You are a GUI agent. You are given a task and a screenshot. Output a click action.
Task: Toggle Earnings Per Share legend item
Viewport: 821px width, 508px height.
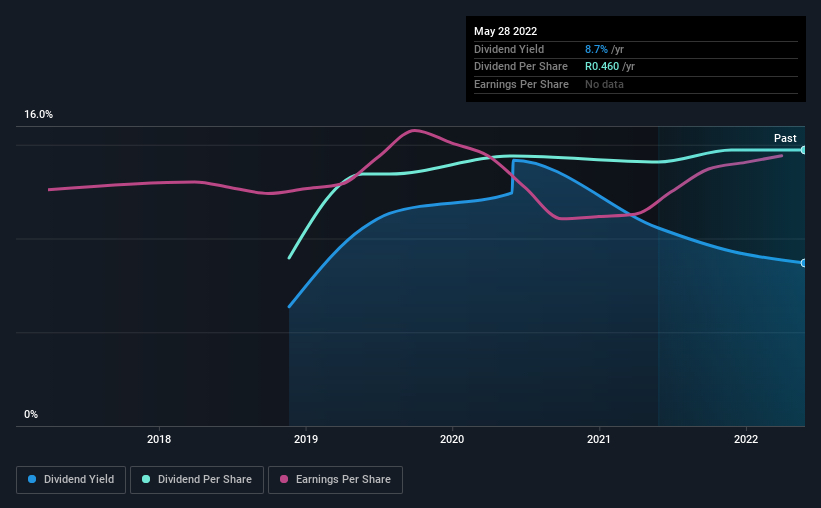335,479
